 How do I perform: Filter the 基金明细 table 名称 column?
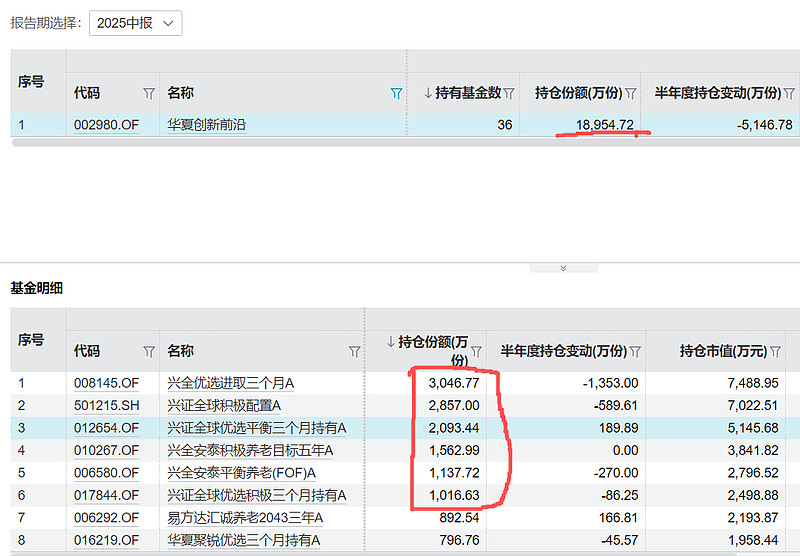click(354, 351)
